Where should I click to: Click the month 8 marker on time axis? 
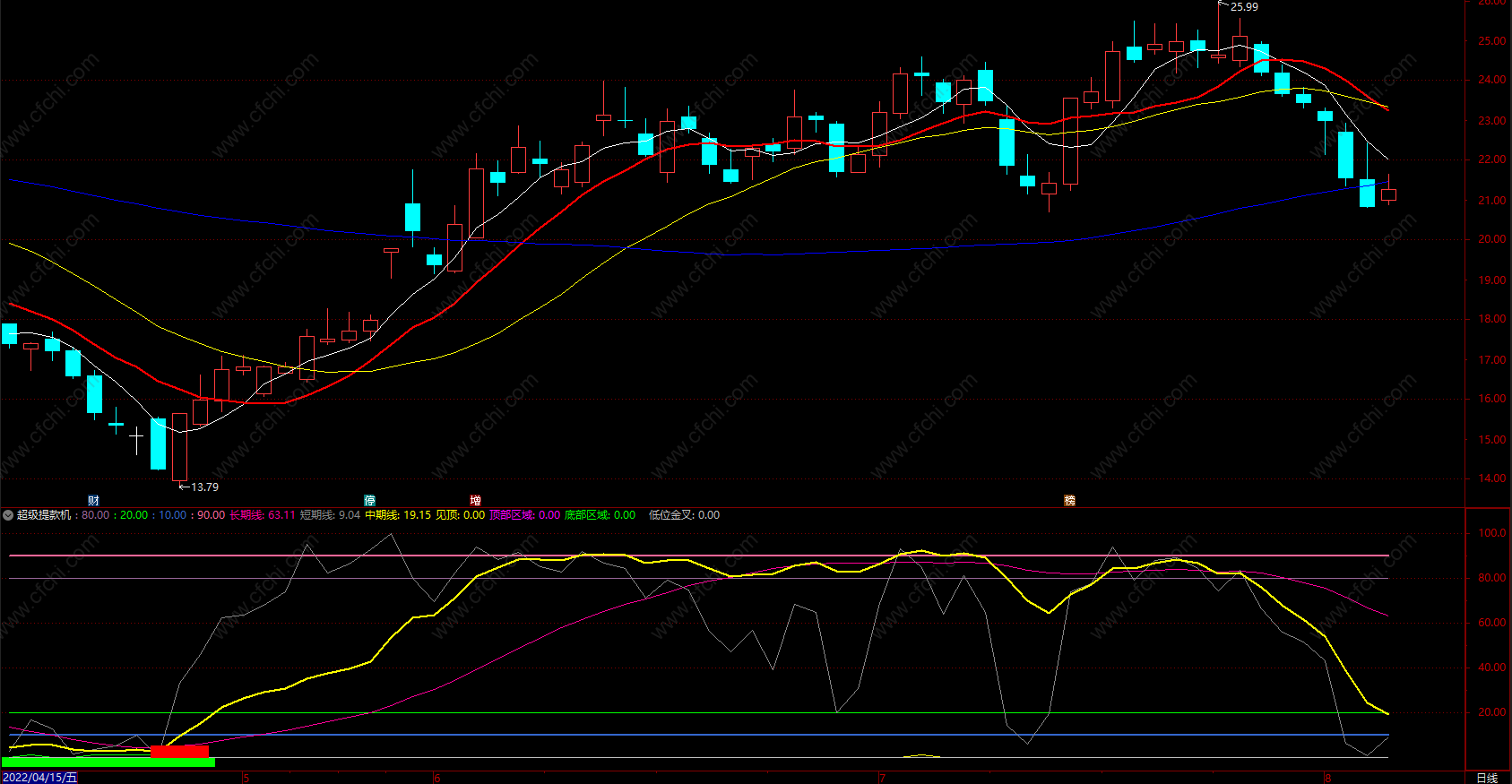pyautogui.click(x=1327, y=778)
